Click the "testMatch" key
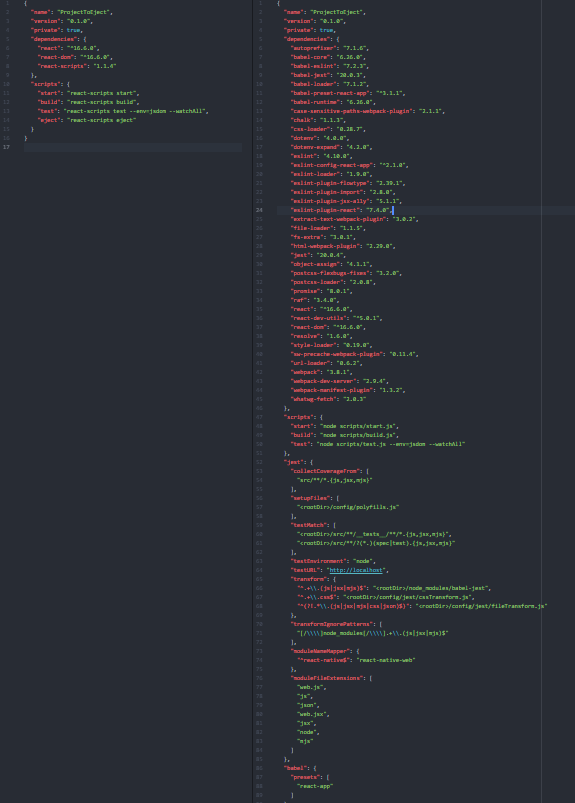Viewport: 575px width, 803px height. [309, 525]
